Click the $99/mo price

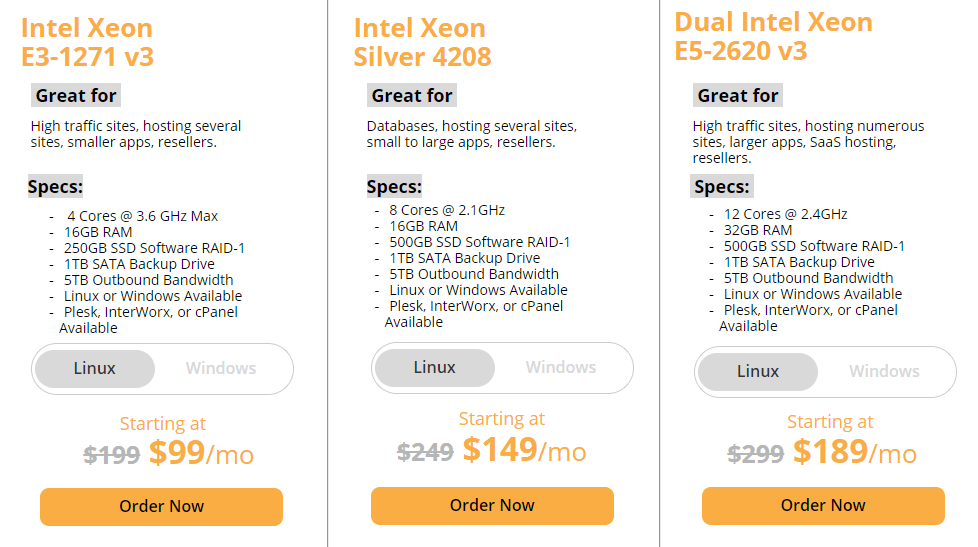tap(201, 454)
